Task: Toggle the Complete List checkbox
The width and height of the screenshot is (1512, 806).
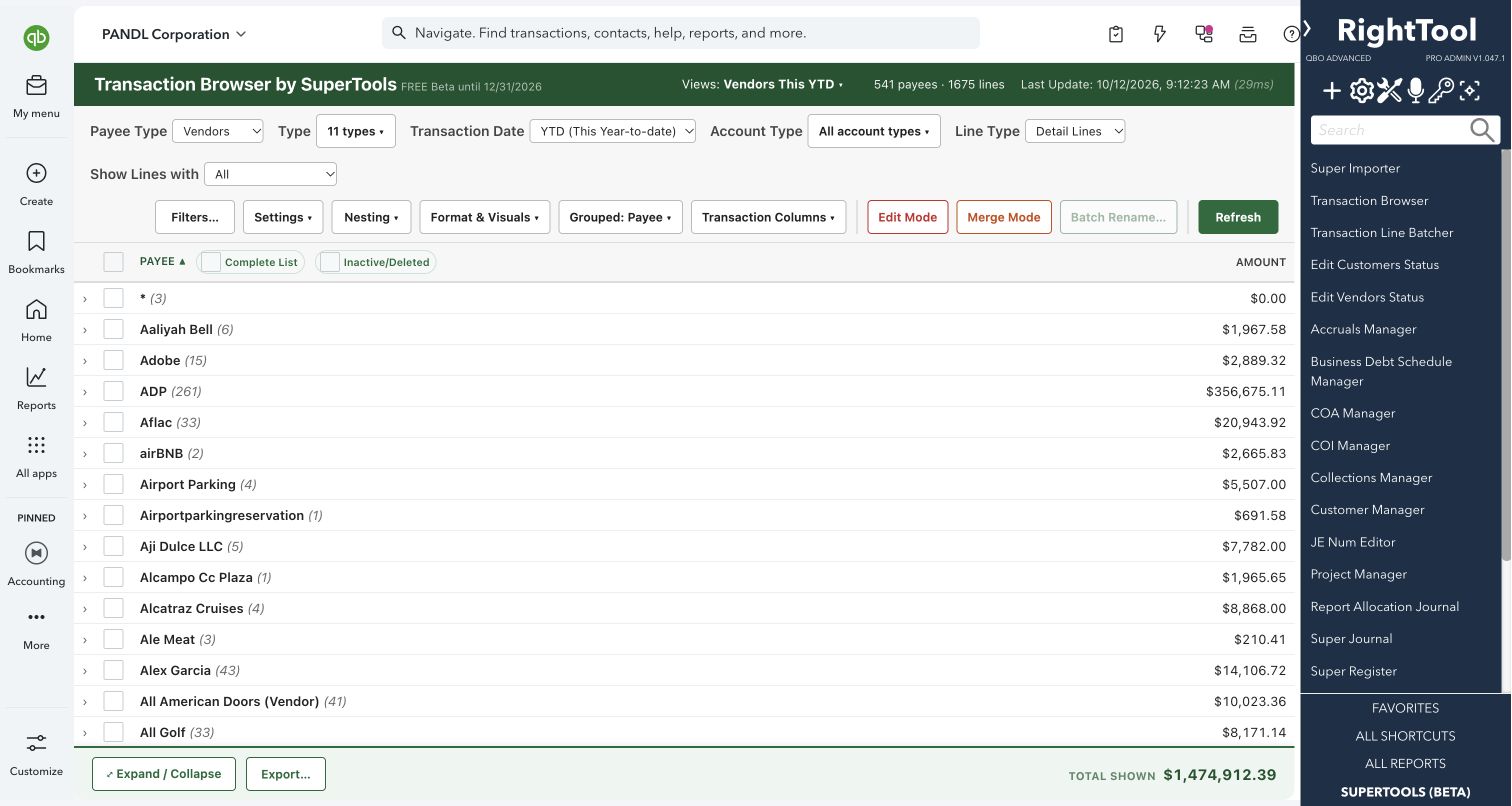Action: (211, 262)
